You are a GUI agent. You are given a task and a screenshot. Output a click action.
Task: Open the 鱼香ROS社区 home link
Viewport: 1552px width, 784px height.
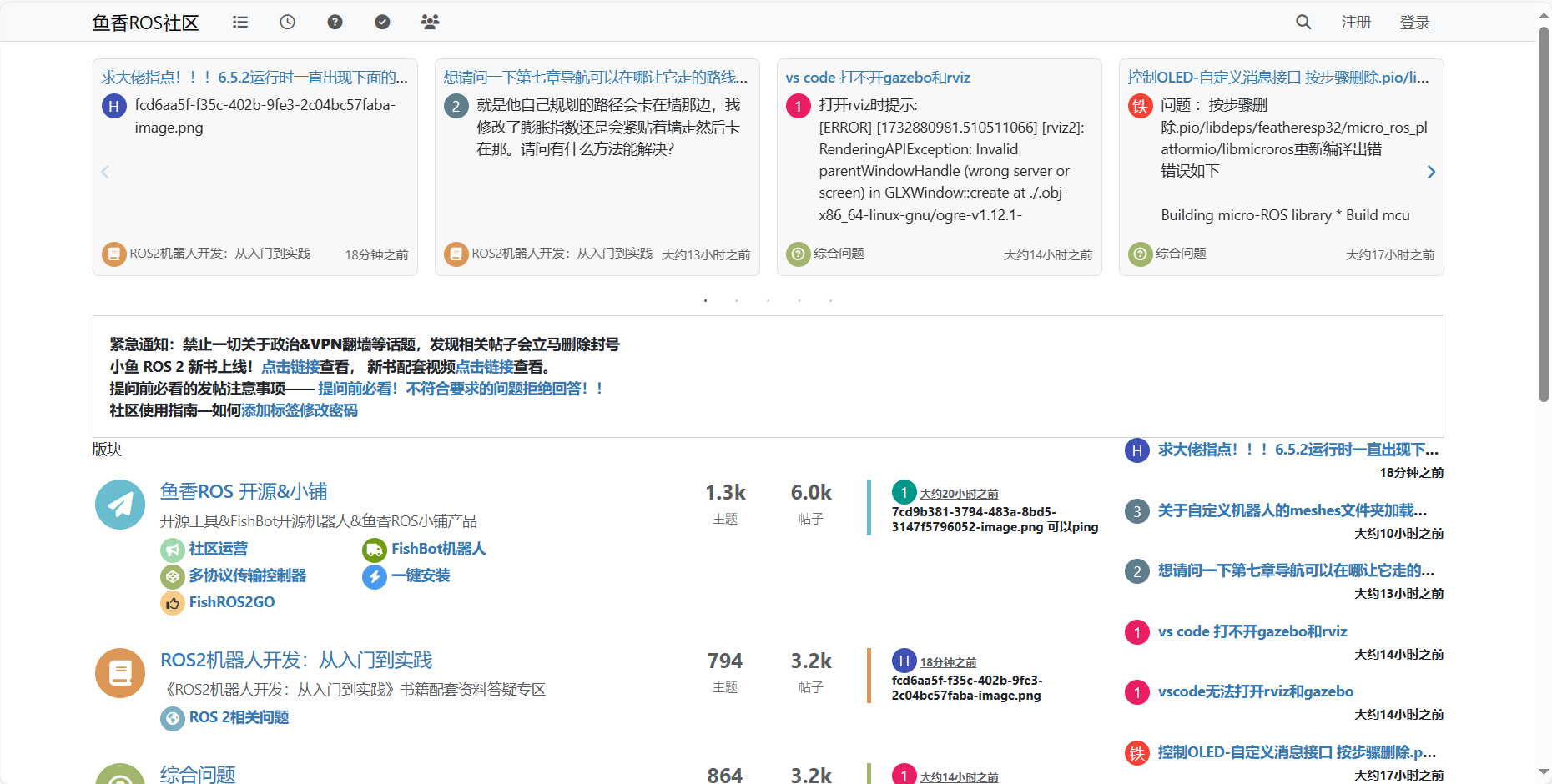(145, 23)
